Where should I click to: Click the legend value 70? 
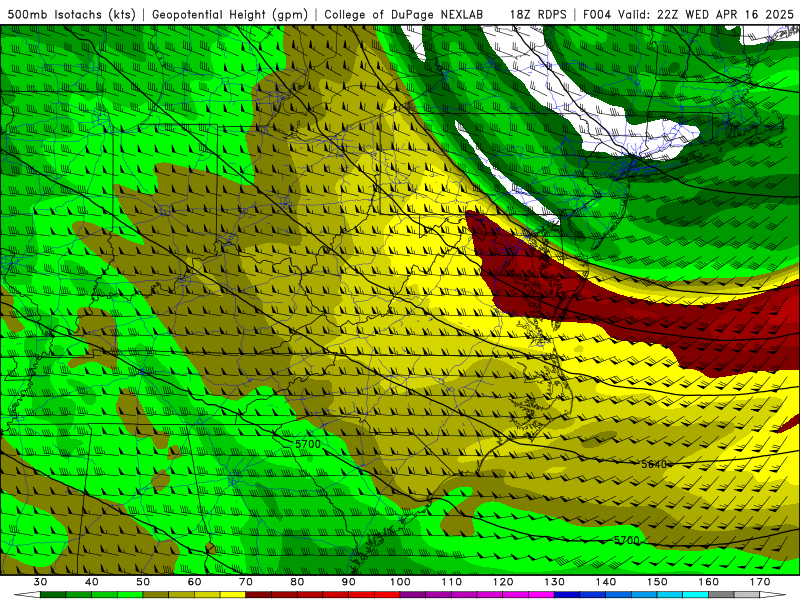(246, 582)
